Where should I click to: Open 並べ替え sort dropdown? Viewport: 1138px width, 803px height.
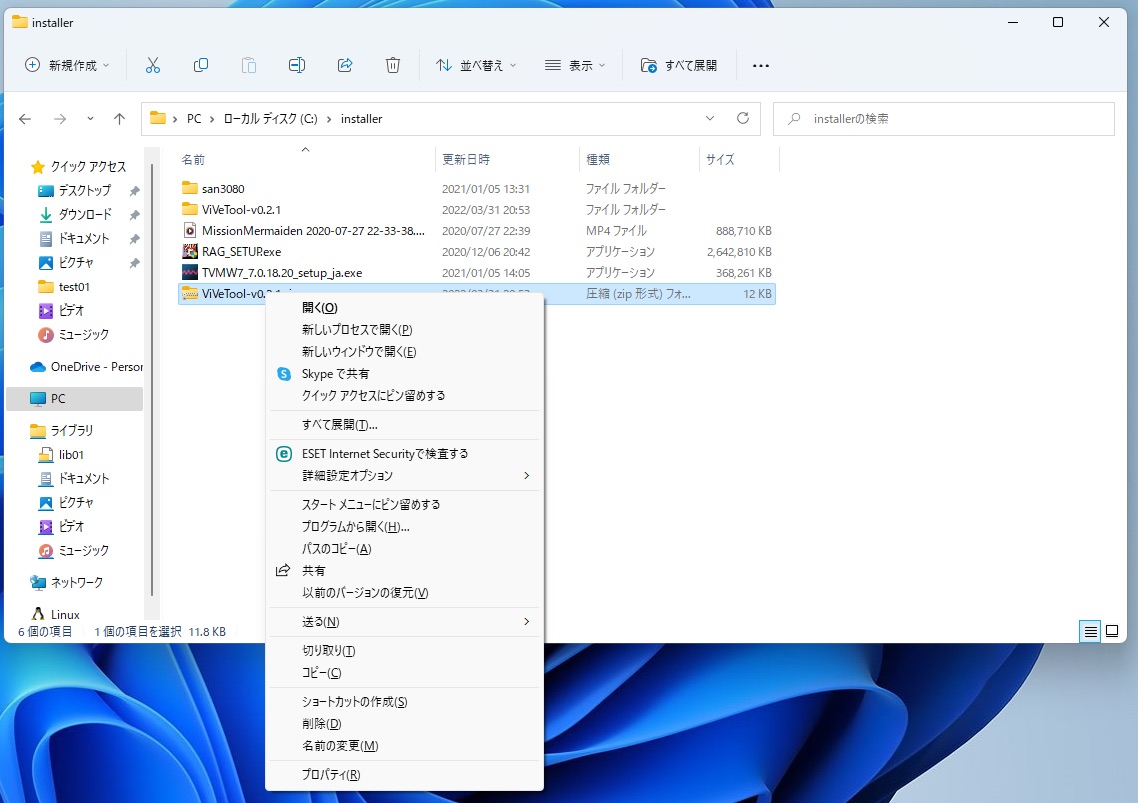[x=476, y=65]
